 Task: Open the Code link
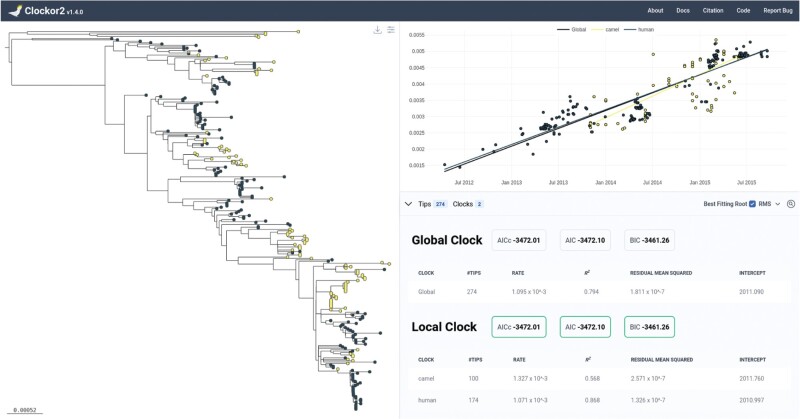[743, 11]
